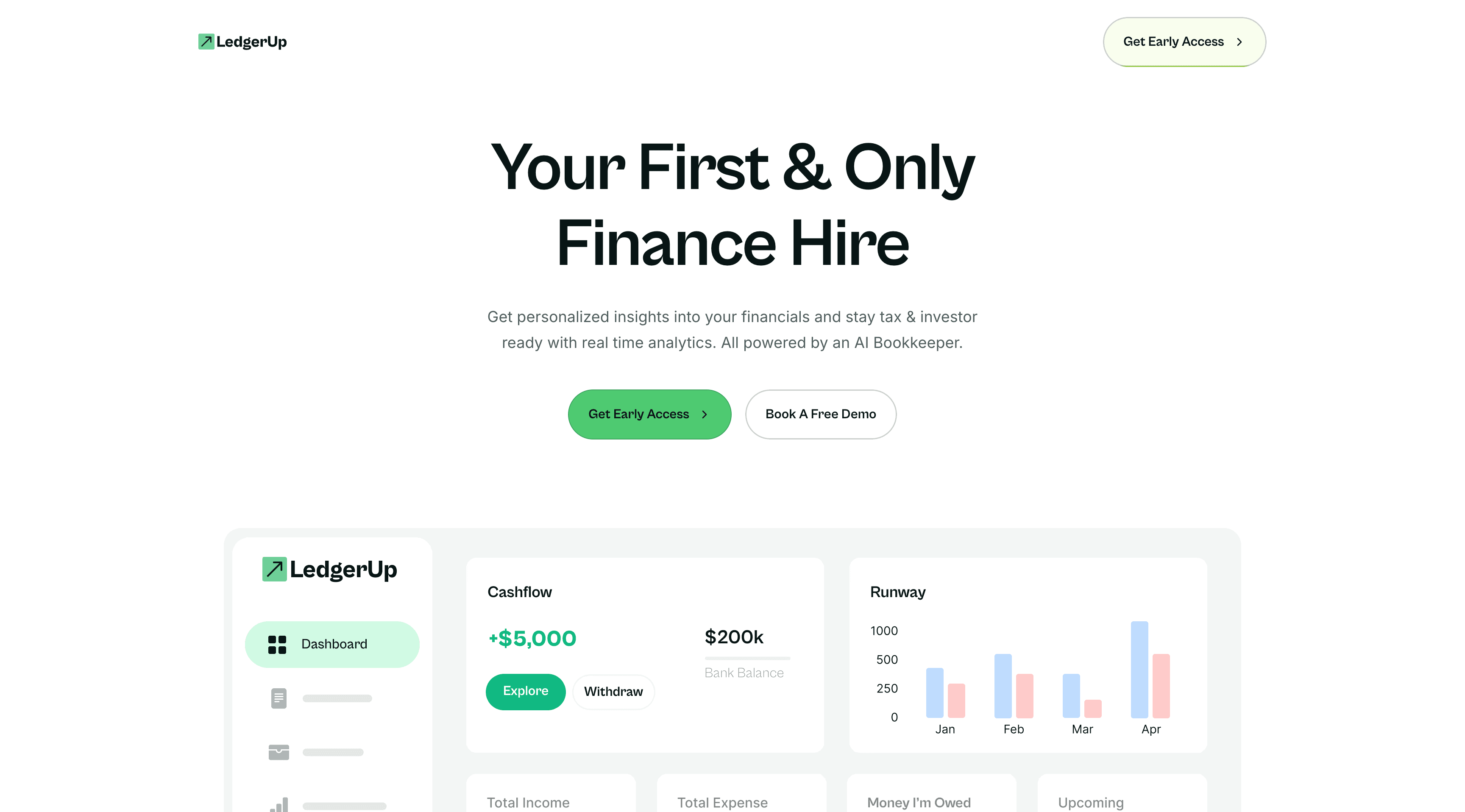Select Total Income bottom panel tab

point(527,801)
